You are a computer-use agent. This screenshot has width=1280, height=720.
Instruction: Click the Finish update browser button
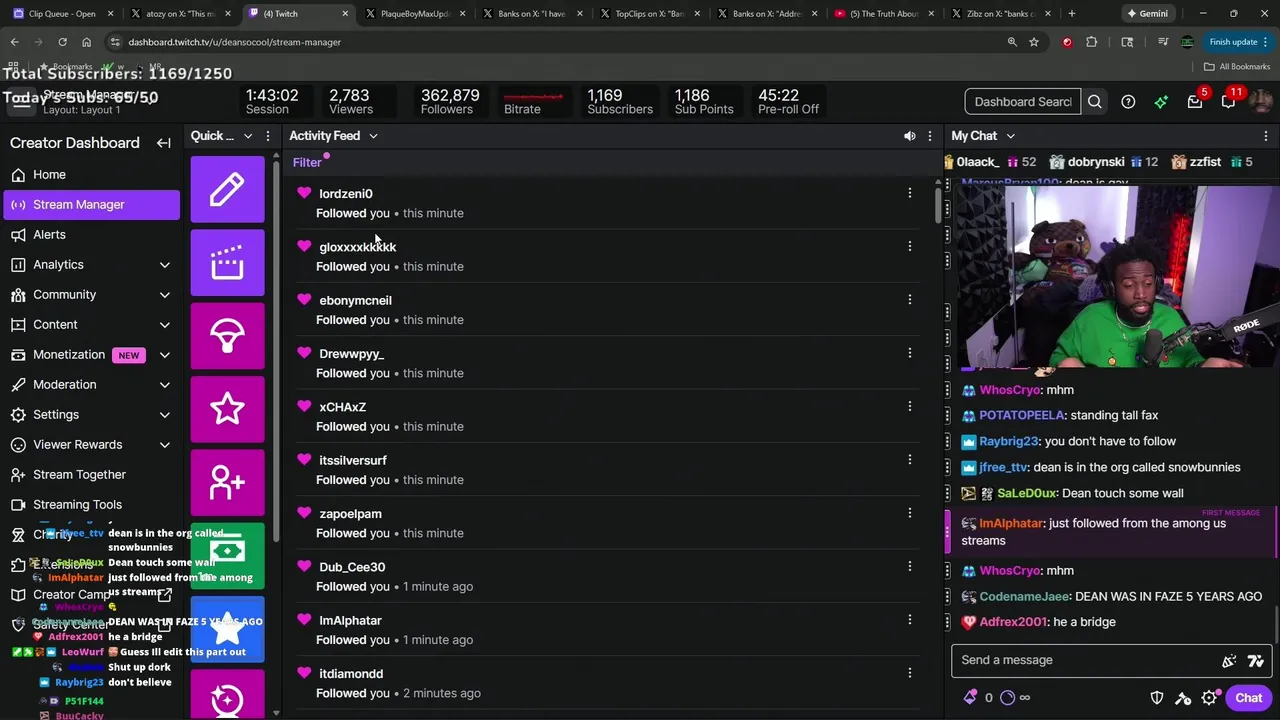pos(1236,42)
